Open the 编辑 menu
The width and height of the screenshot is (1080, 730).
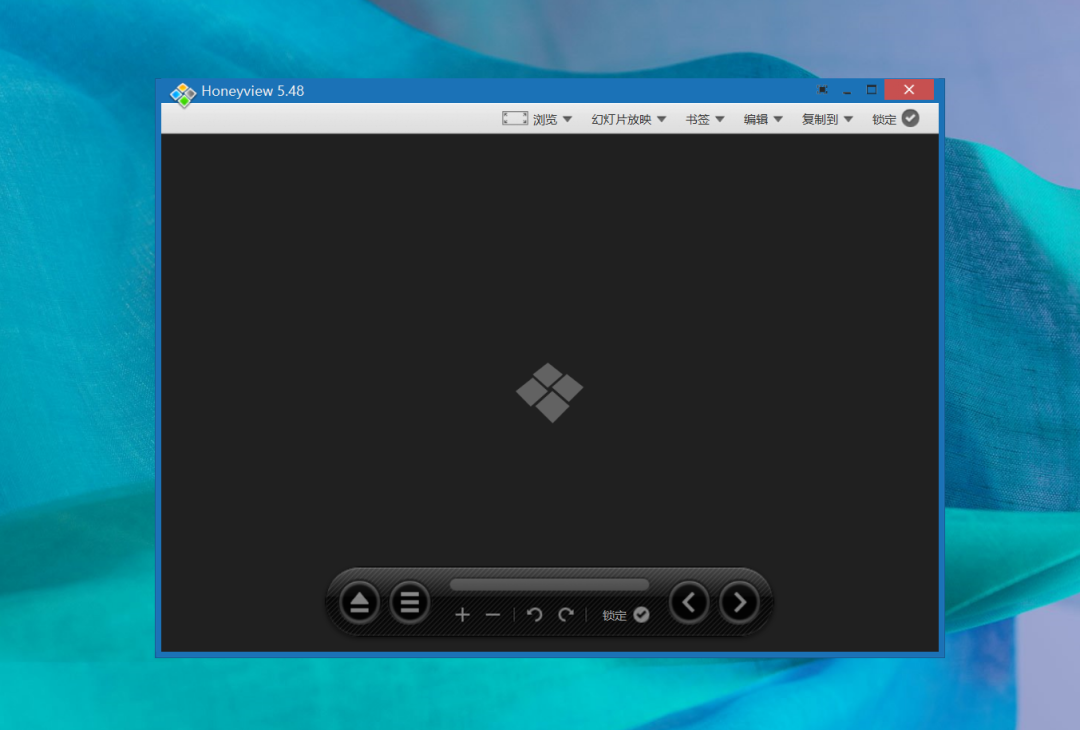pos(763,119)
